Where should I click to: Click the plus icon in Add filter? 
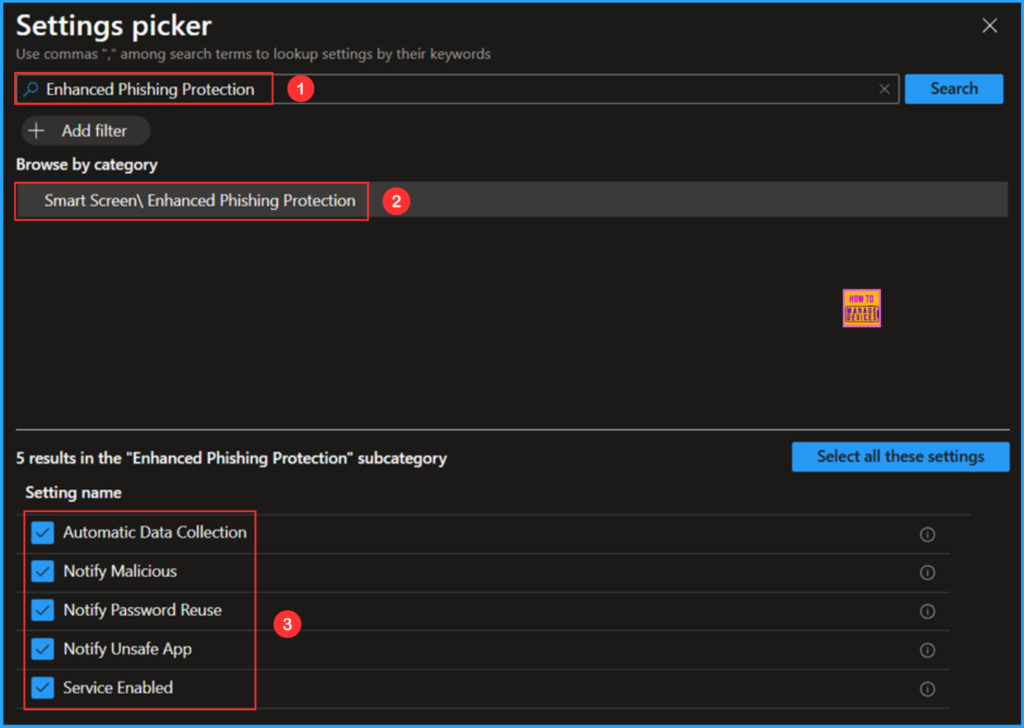37,131
